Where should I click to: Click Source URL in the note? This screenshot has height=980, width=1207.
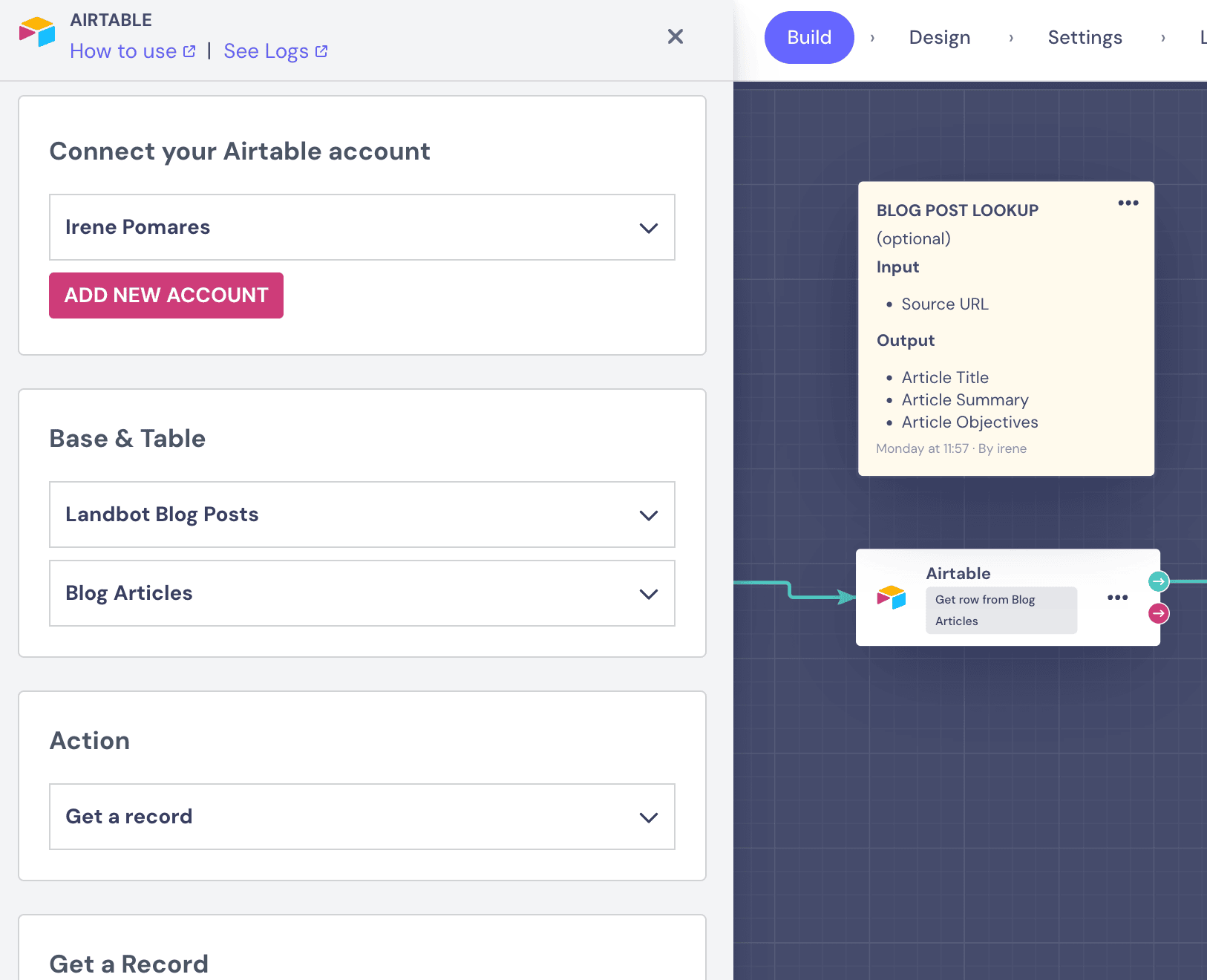pyautogui.click(x=945, y=304)
